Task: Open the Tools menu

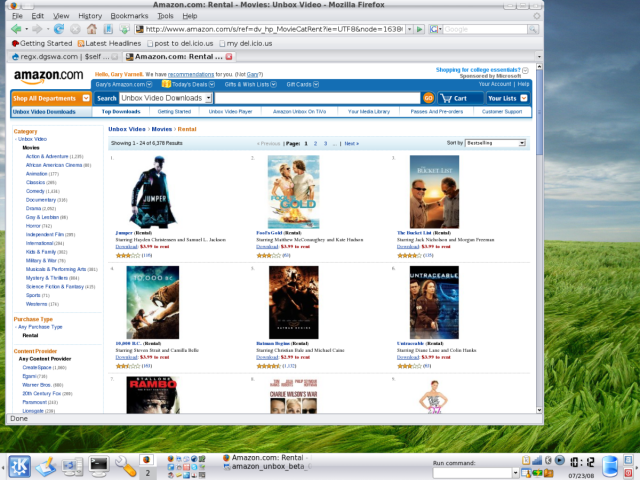Action: click(165, 16)
